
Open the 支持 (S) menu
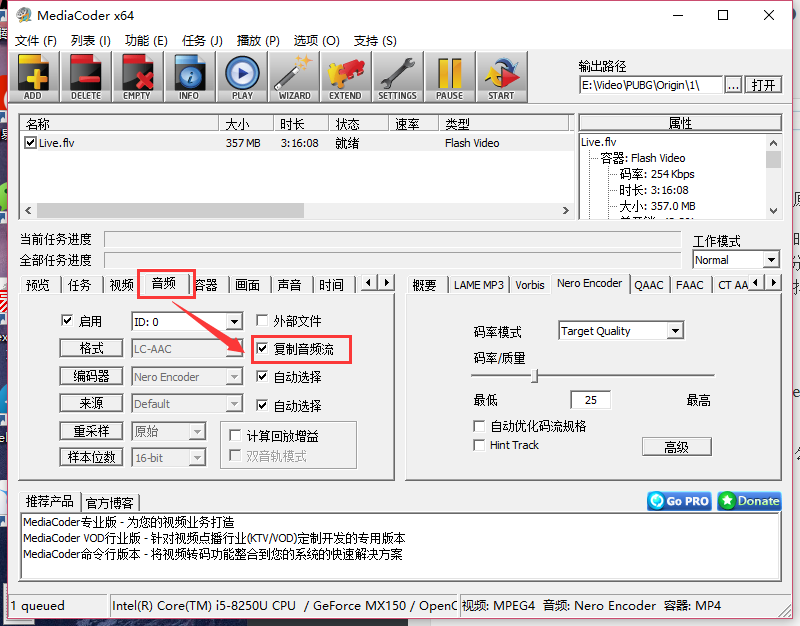click(375, 41)
